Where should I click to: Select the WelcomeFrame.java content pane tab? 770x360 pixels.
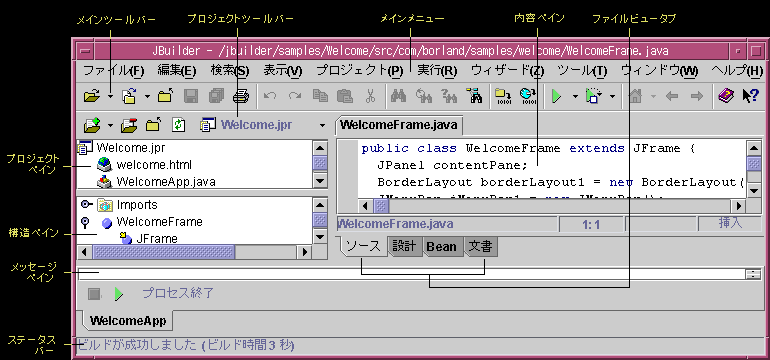(x=398, y=125)
